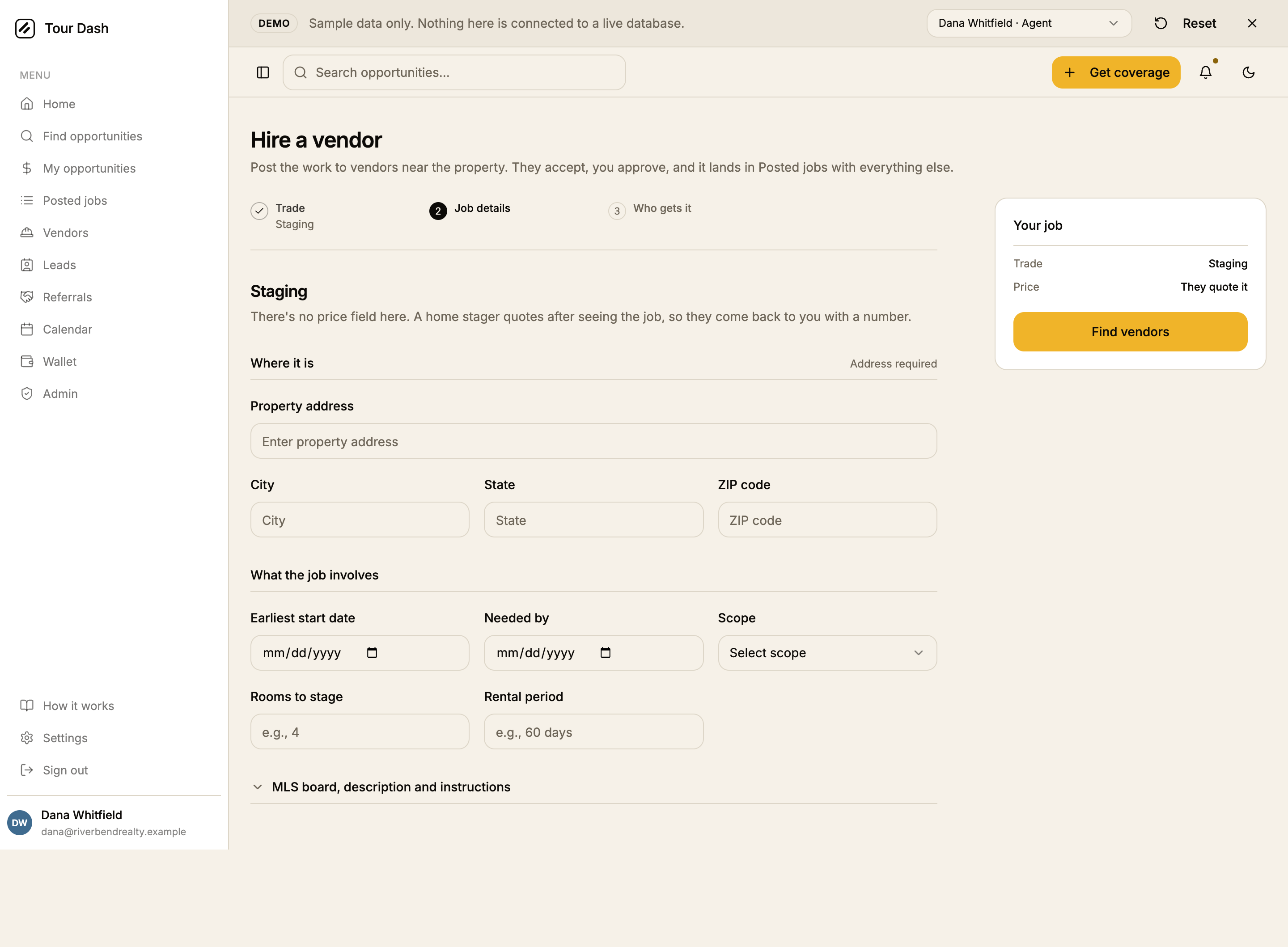
Task: Click the Get coverage button
Action: [1115, 72]
